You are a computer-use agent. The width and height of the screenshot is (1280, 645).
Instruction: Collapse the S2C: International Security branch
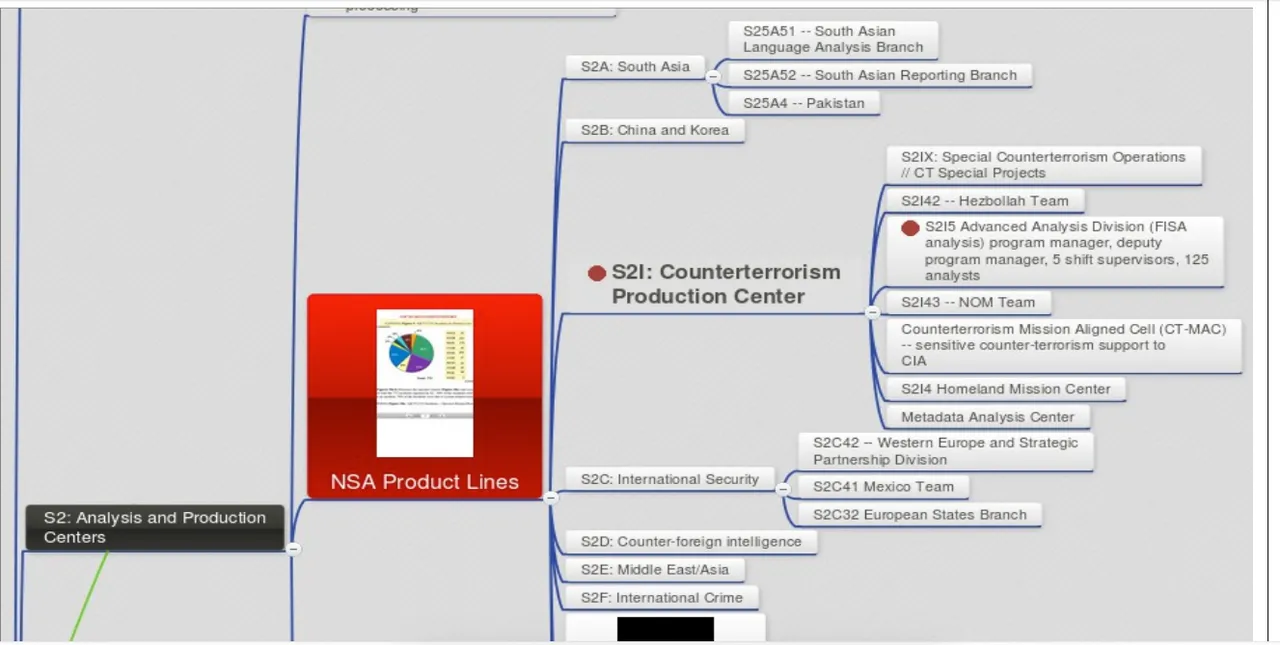tap(782, 489)
